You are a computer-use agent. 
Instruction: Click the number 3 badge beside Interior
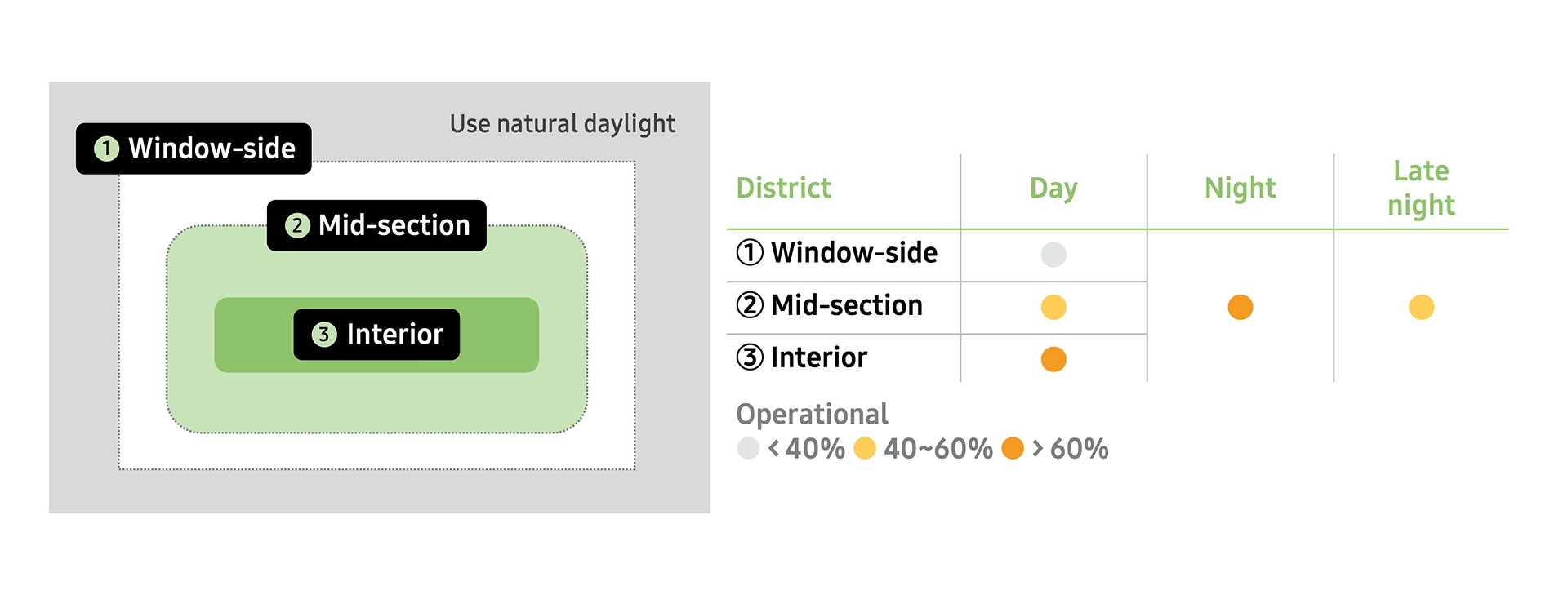324,335
